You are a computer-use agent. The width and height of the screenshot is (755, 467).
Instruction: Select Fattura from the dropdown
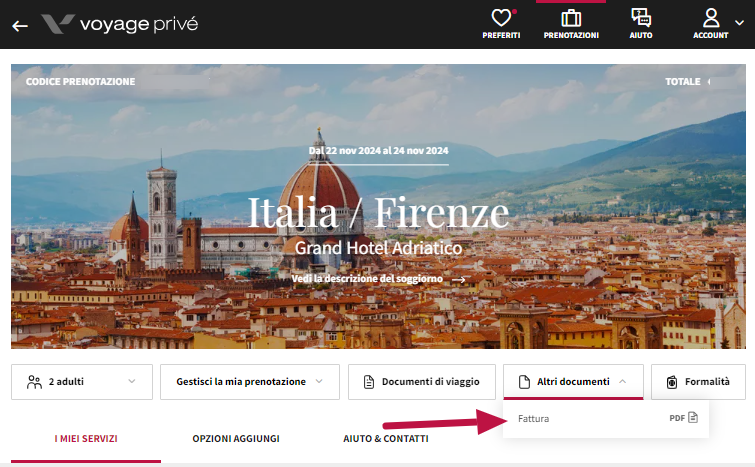pos(606,418)
